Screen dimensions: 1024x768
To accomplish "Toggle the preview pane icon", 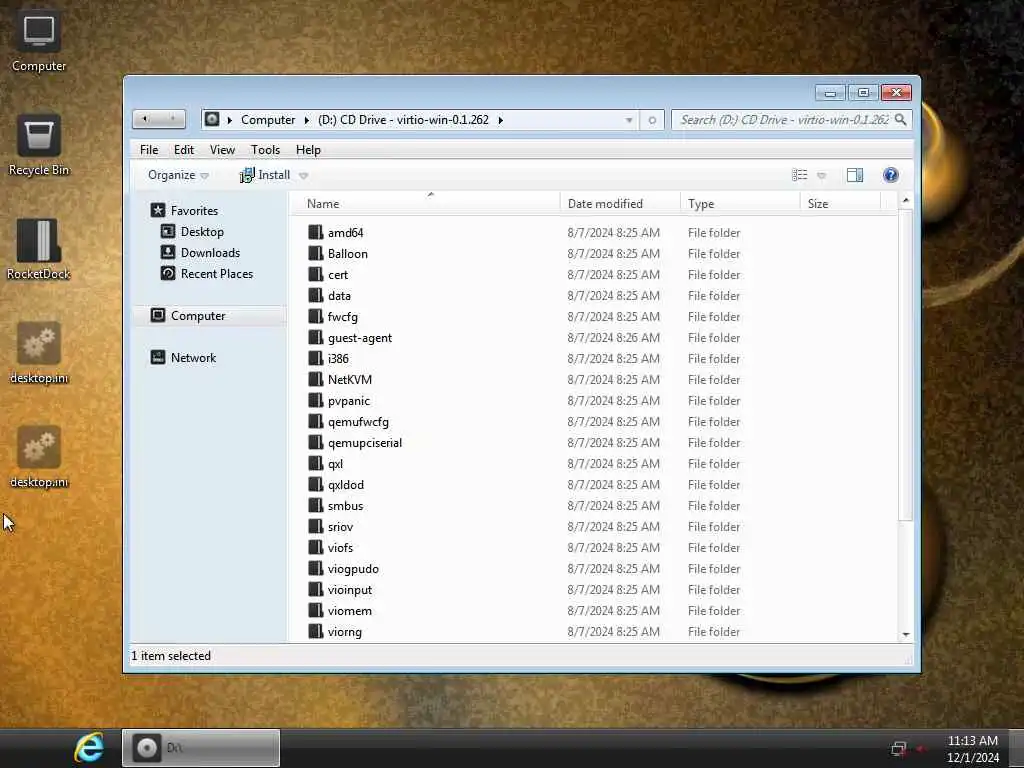I will (855, 175).
